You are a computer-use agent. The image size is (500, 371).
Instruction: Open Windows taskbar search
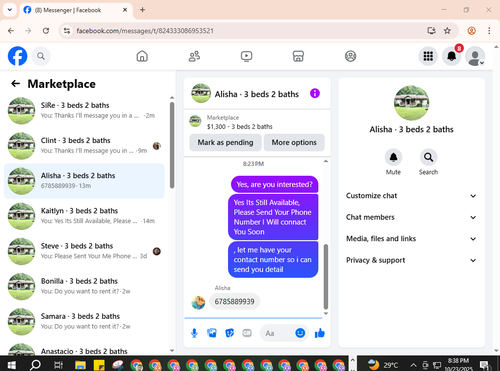coord(35,365)
